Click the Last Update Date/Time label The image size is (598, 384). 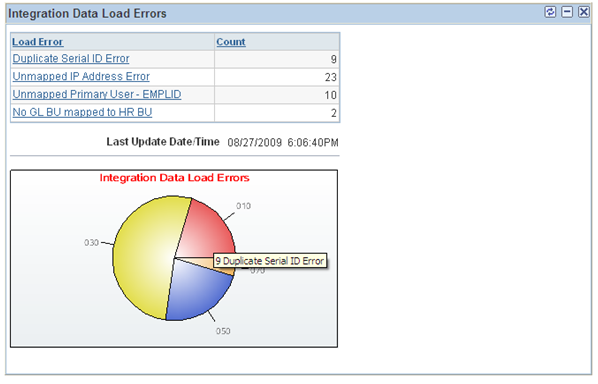(x=163, y=142)
